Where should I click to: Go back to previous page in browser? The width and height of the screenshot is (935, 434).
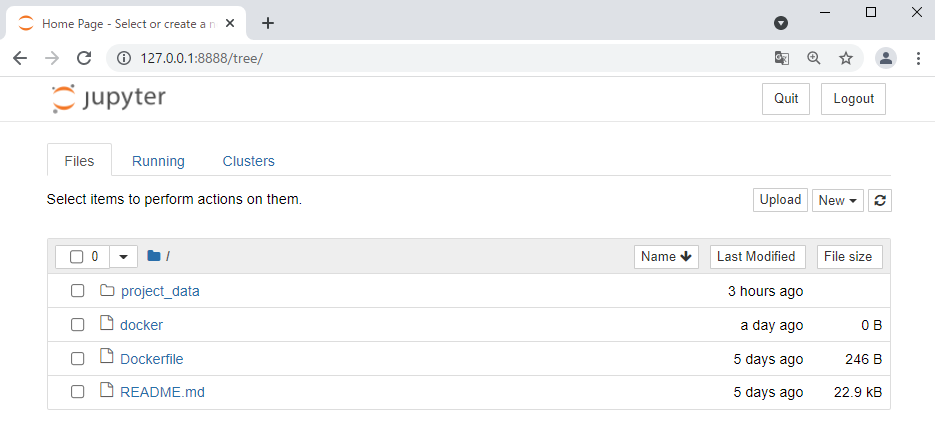(x=20, y=58)
